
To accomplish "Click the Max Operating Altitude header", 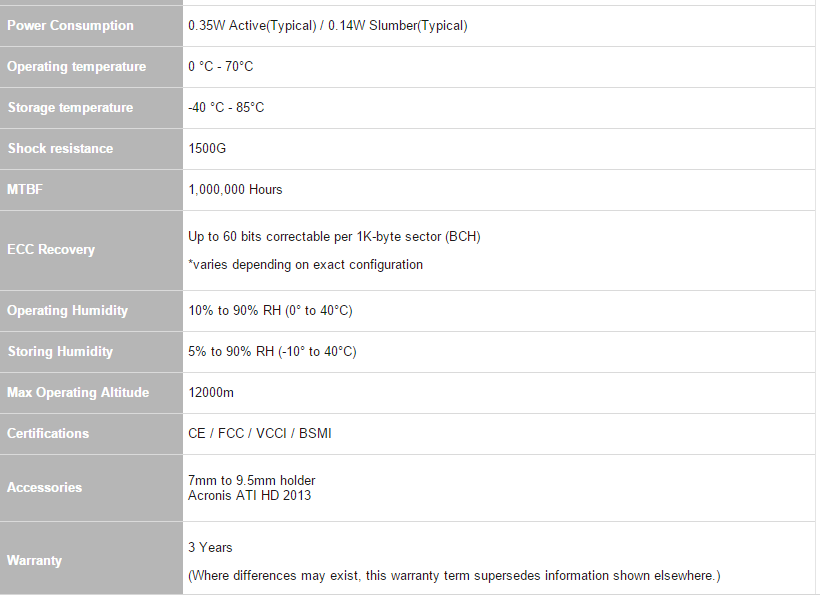I will coord(78,393).
